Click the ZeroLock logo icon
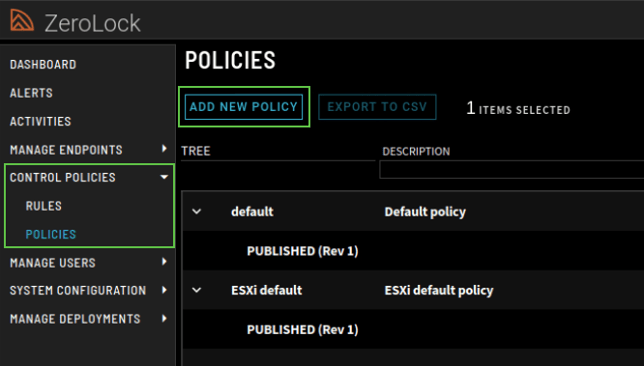 pyautogui.click(x=22, y=20)
